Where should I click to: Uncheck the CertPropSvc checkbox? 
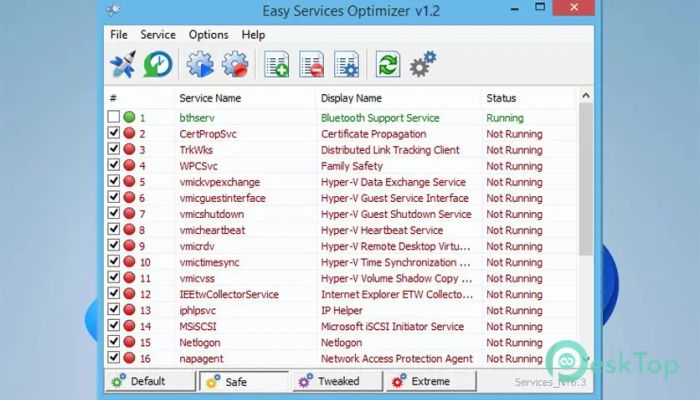click(114, 133)
